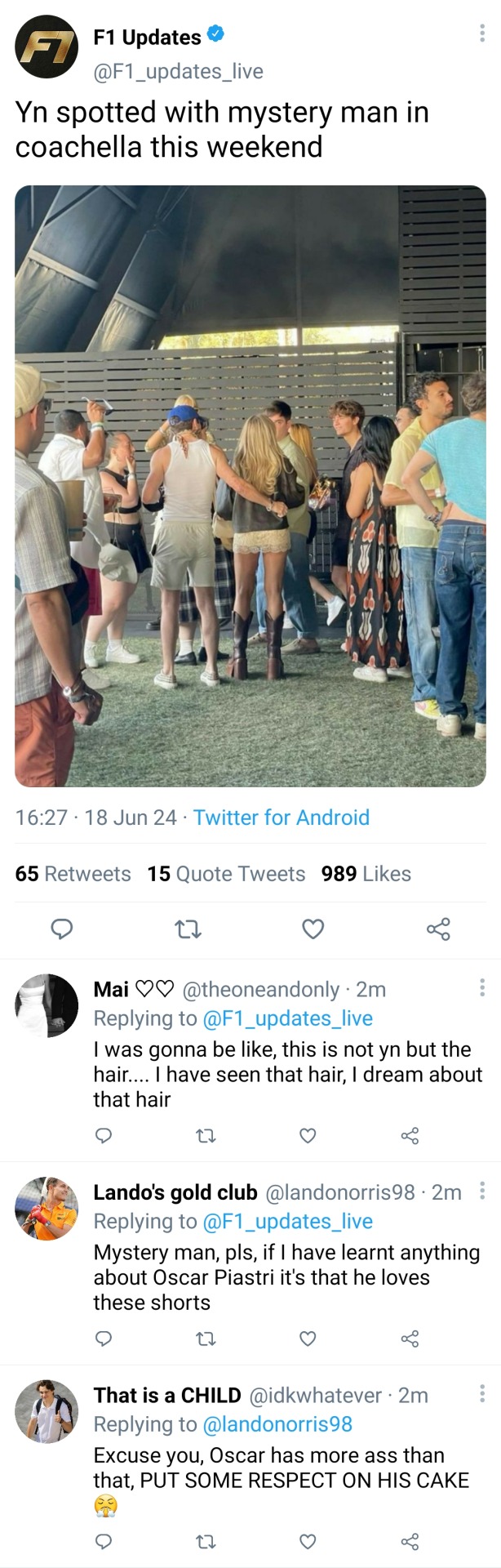This screenshot has height=1568, width=501.
Task: View the 15 Quote Tweets
Action: [226, 874]
